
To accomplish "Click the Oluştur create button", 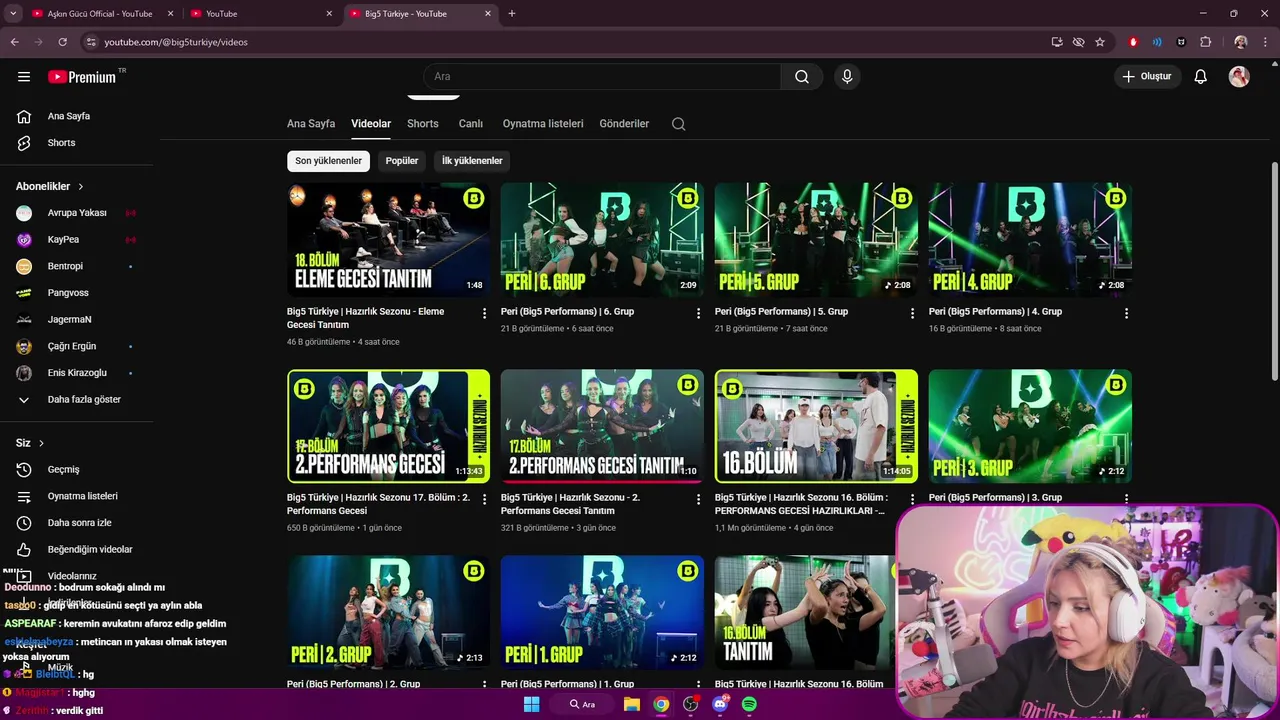I will 1148,77.
